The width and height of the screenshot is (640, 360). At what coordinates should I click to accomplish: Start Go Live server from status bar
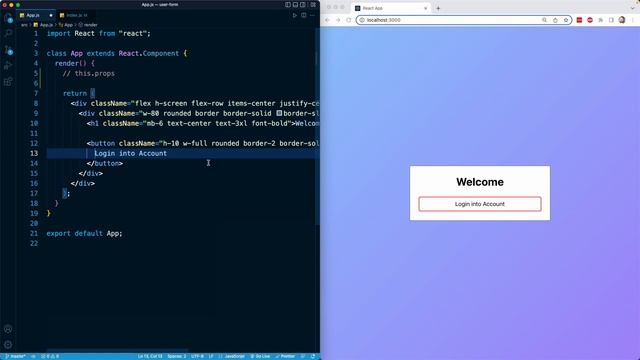(x=260, y=356)
